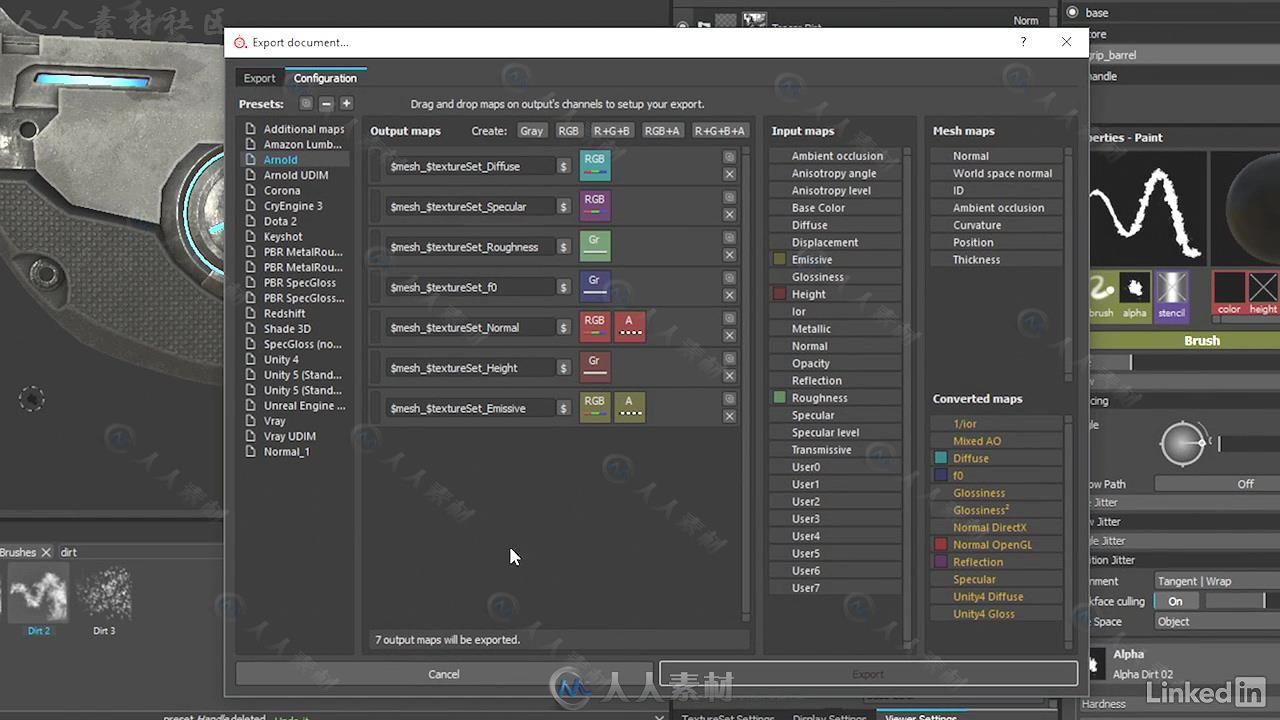Select the Arnold UDIM preset
1280x720 pixels.
tap(296, 175)
